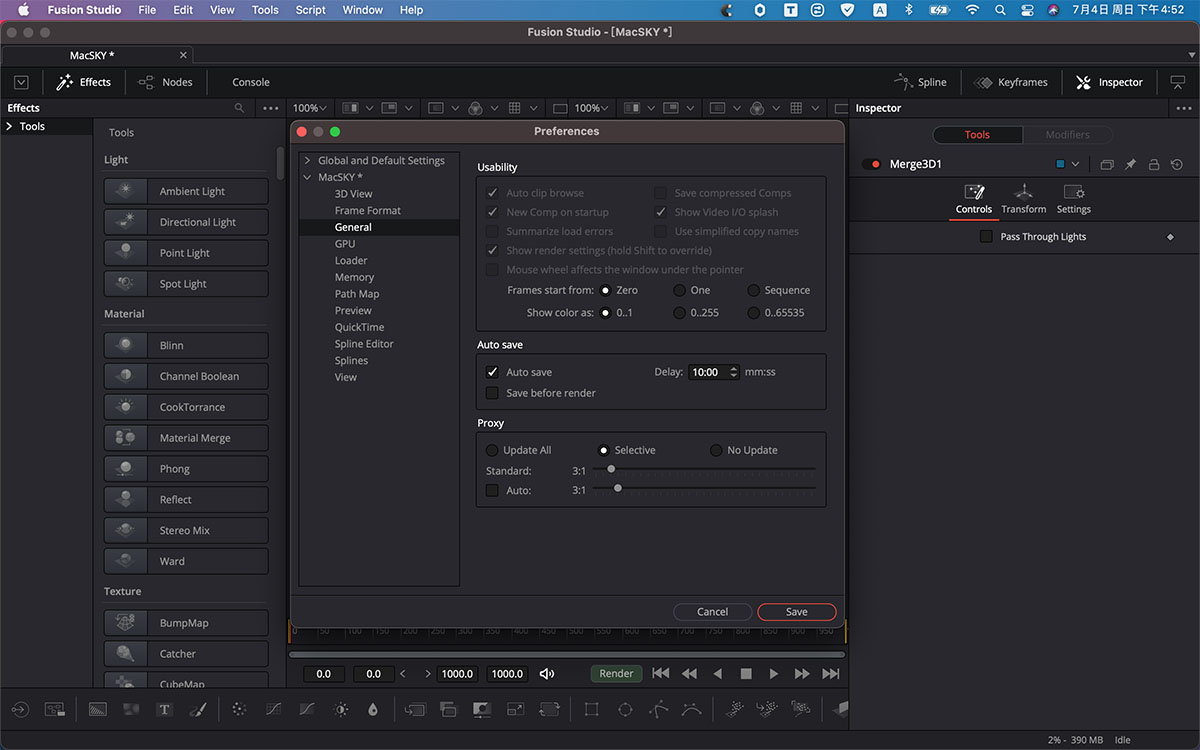Click the Save button
1200x750 pixels.
click(x=797, y=612)
